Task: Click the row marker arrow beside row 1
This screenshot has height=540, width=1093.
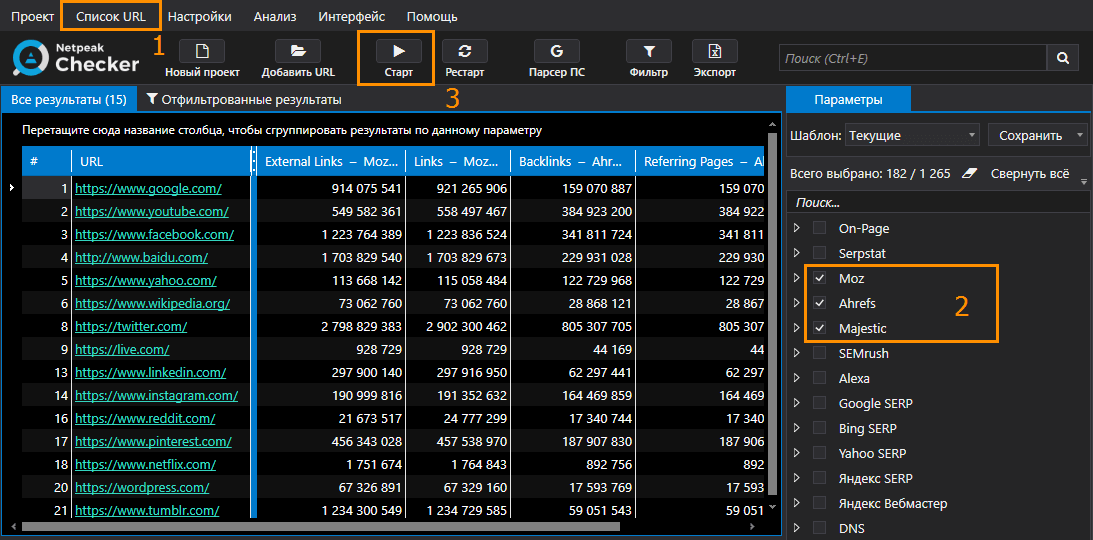Action: pos(10,188)
